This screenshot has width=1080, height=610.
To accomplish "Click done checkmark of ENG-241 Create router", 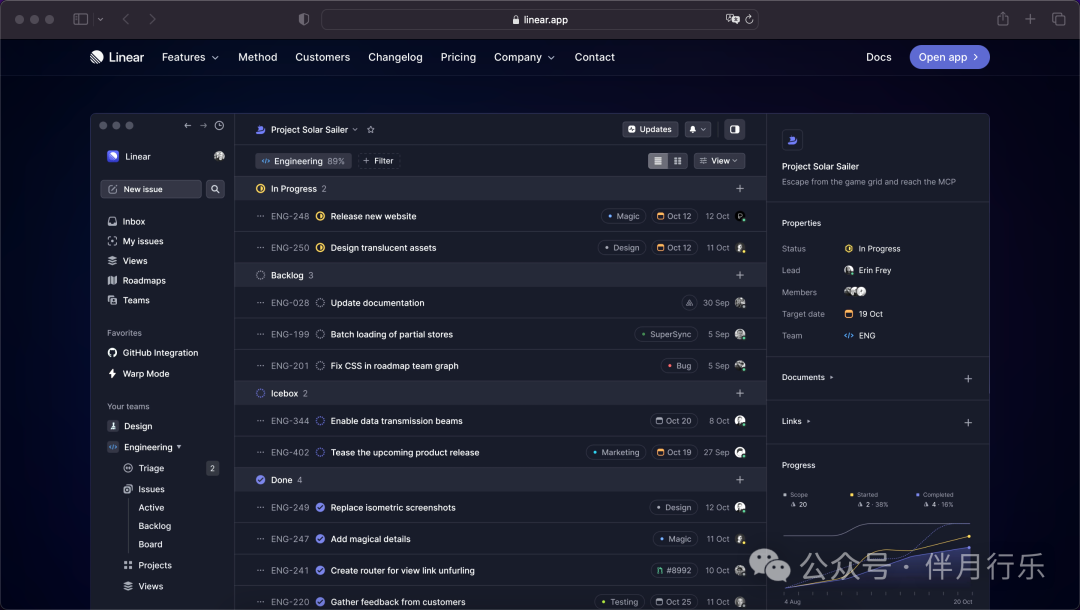I will point(320,571).
